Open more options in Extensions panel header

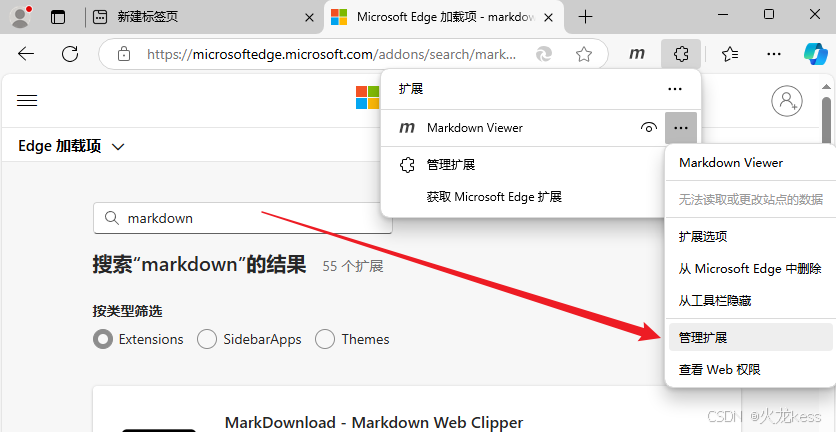pos(675,89)
